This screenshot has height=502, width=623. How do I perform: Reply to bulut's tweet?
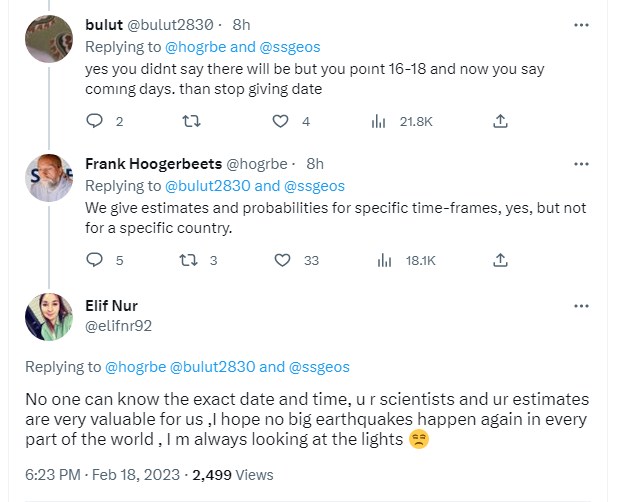click(95, 121)
